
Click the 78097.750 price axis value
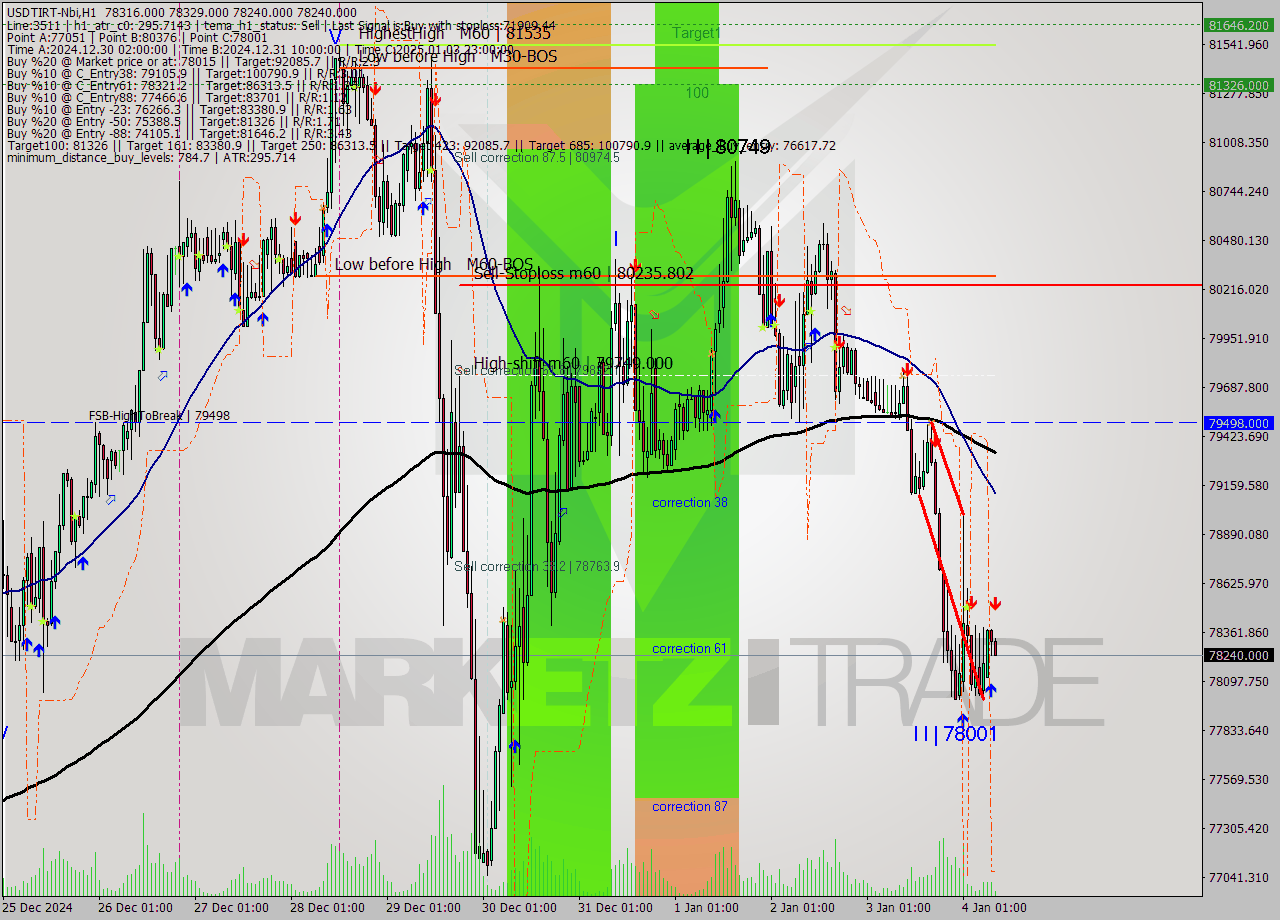[x=1239, y=681]
